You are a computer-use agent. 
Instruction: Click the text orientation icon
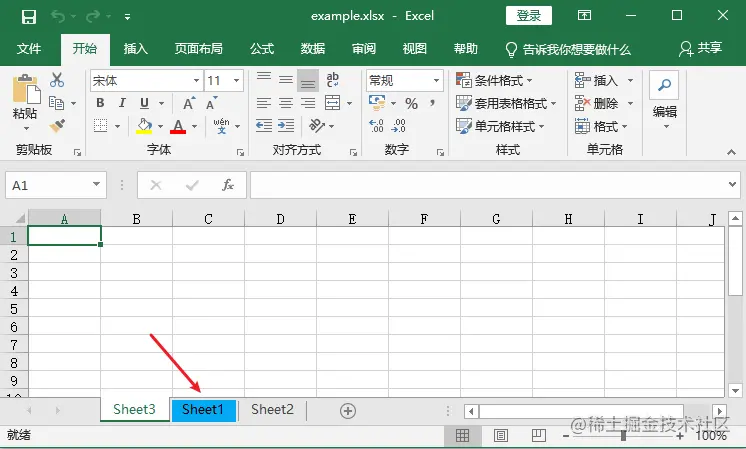tap(316, 126)
